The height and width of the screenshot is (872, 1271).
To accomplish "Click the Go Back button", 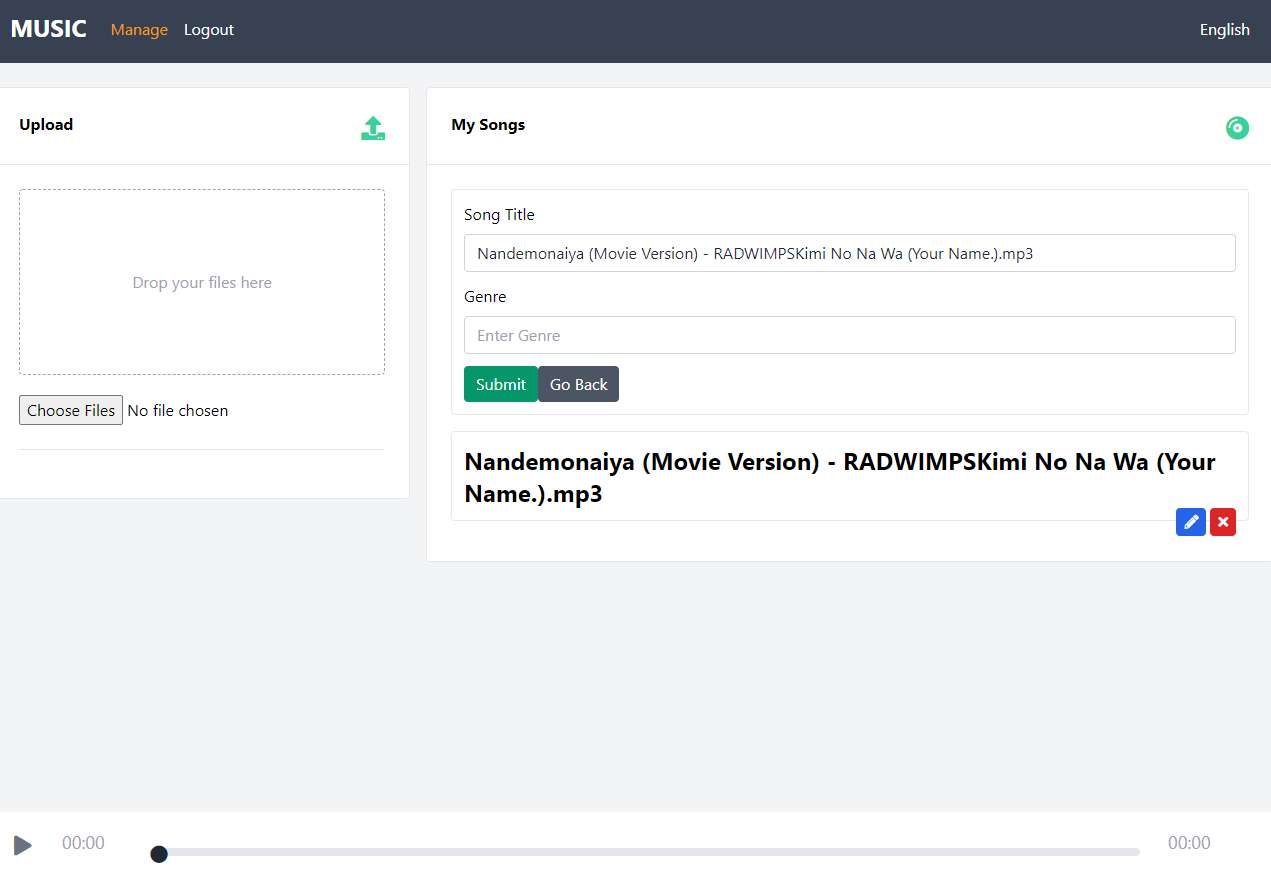I will [579, 384].
